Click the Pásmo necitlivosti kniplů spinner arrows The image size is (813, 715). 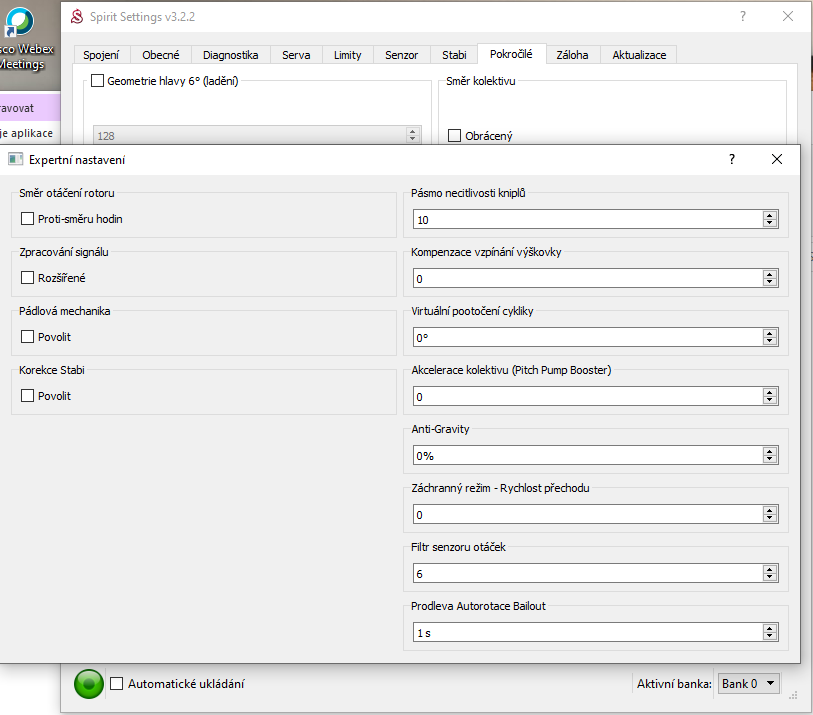tap(769, 220)
